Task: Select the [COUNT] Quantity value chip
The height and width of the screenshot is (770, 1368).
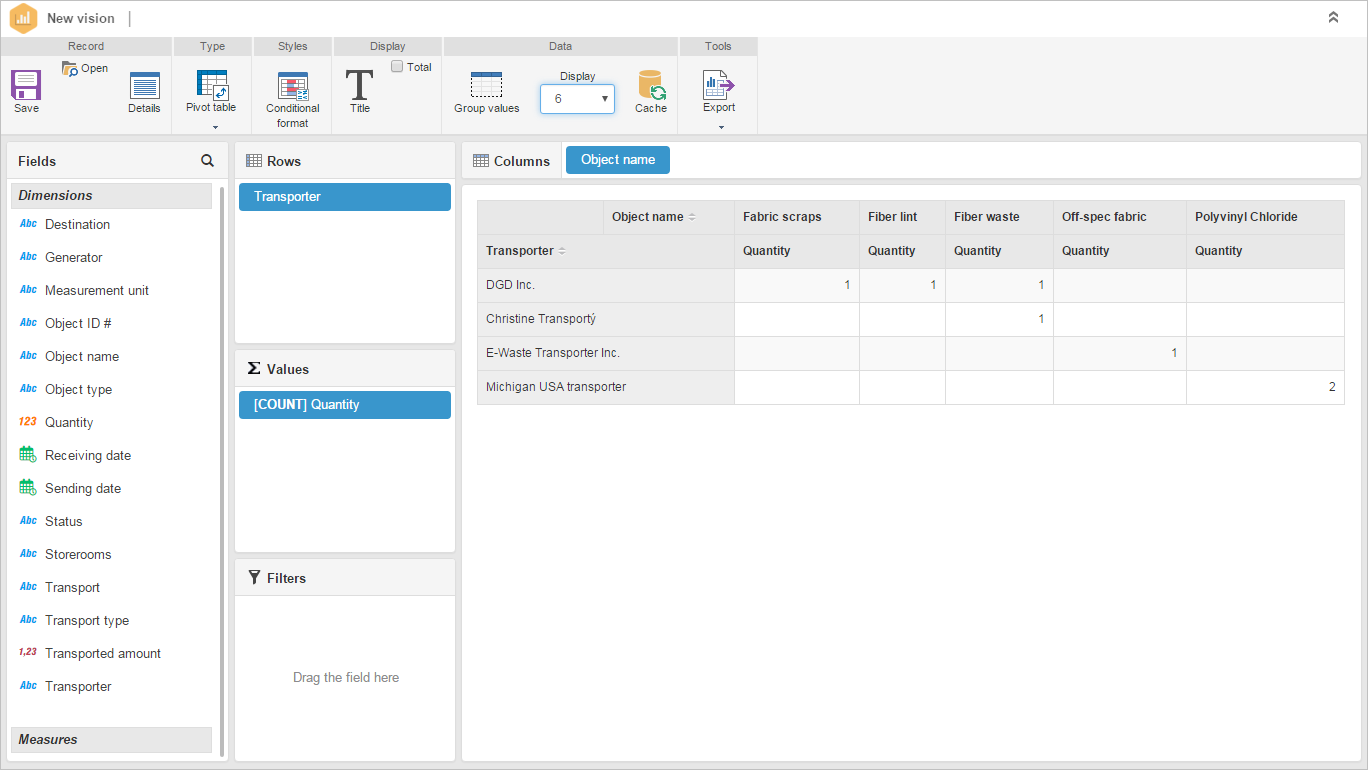Action: [x=345, y=405]
